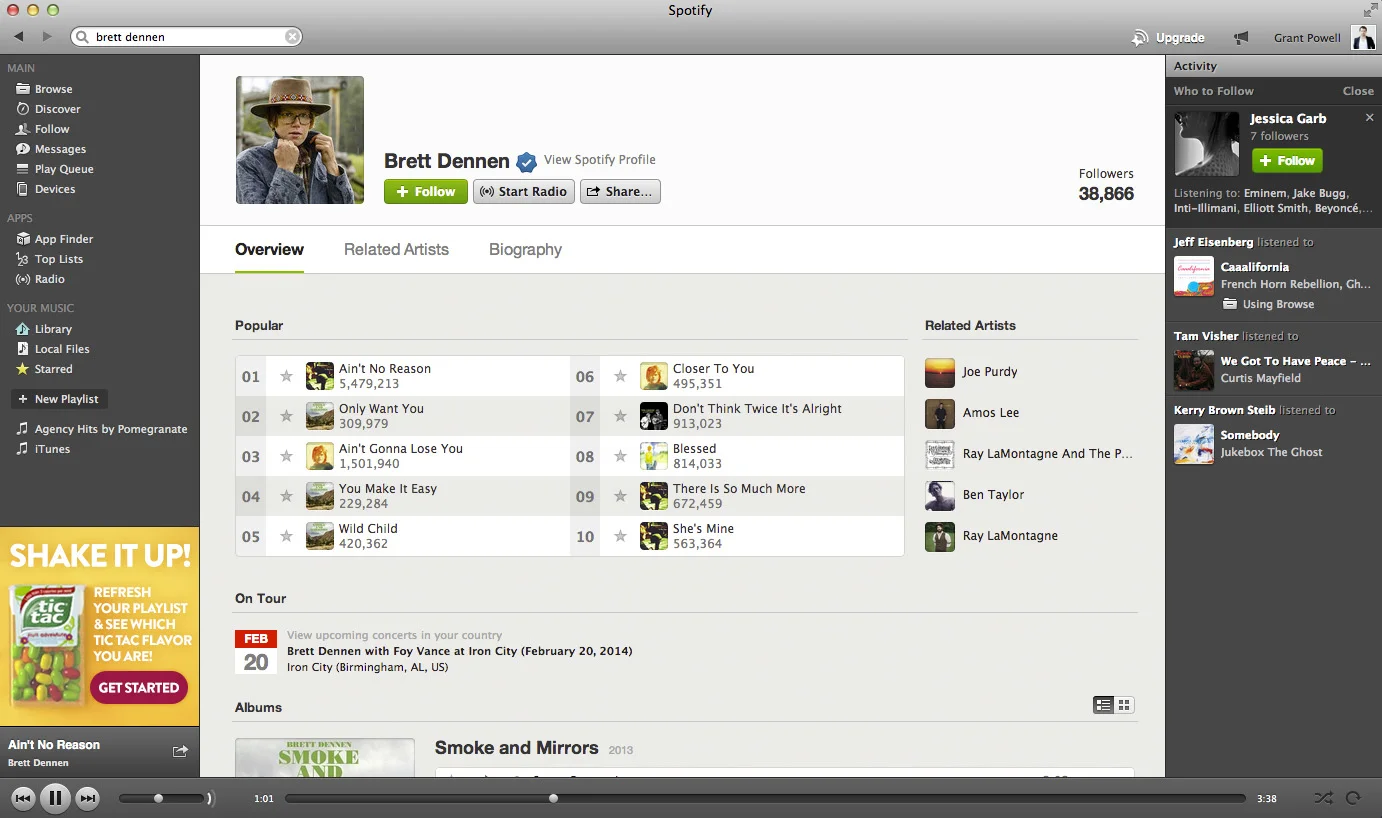Open Caaalifornia in the activity feed

pos(1254,267)
